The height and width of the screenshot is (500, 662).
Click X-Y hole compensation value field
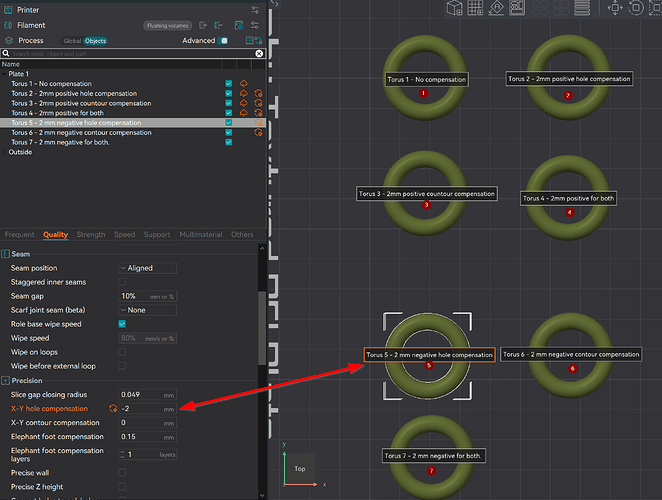coord(147,408)
